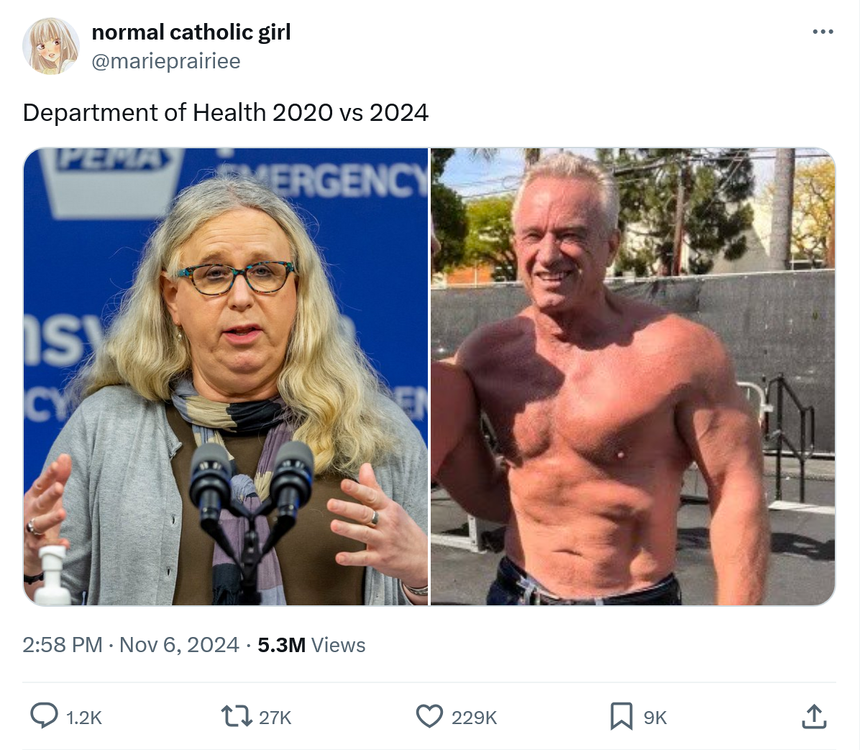Click the 27K reposts count
The image size is (860, 750).
click(x=275, y=718)
